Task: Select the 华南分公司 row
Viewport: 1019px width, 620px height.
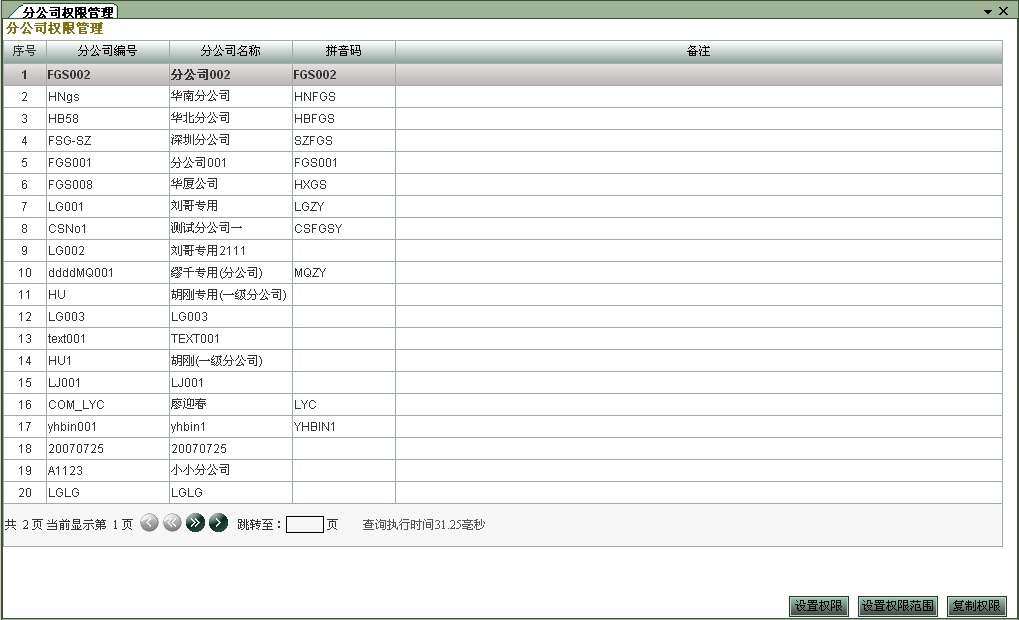Action: point(229,96)
